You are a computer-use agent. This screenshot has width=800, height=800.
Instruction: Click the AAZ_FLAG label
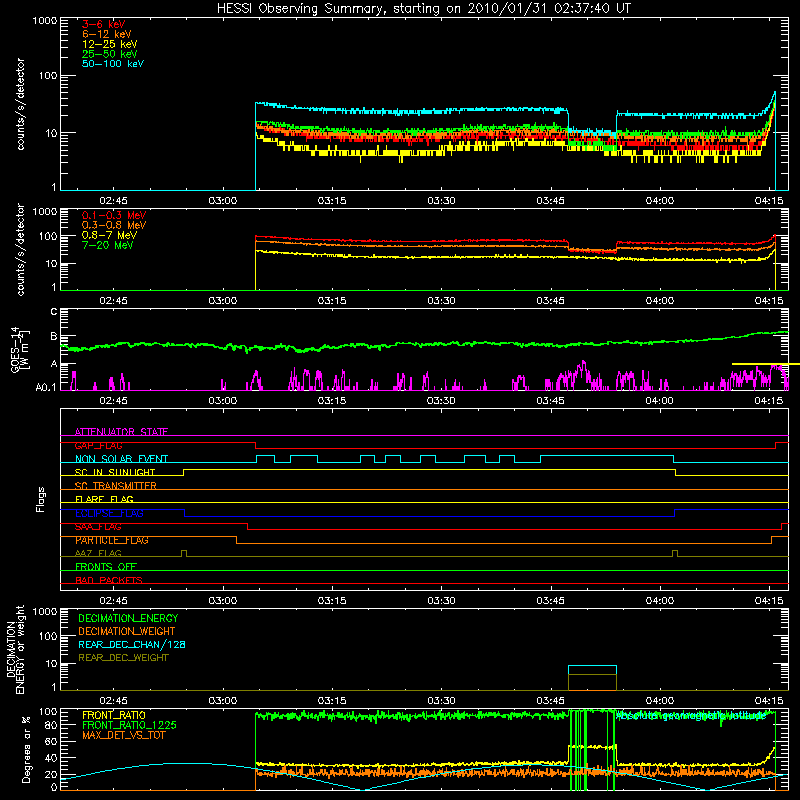coord(98,553)
